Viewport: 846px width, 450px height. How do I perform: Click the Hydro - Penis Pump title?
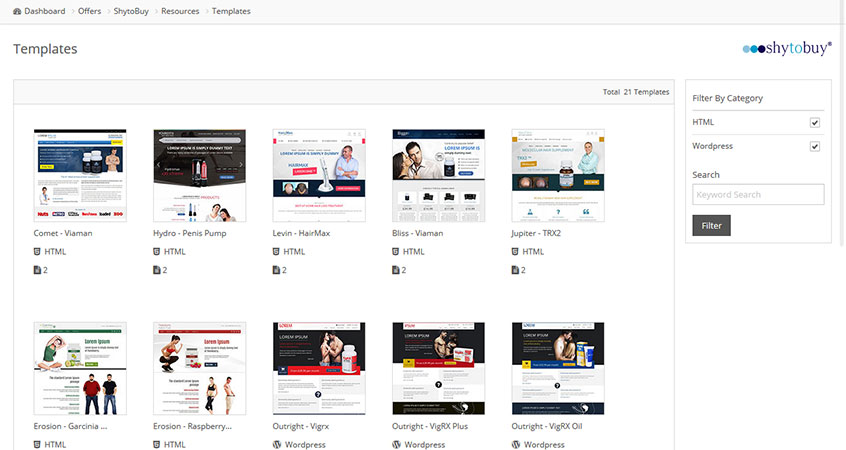pyautogui.click(x=189, y=233)
